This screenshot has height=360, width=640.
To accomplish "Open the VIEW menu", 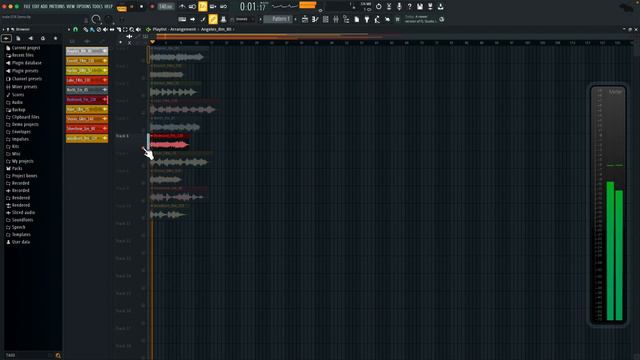I will (71, 7).
